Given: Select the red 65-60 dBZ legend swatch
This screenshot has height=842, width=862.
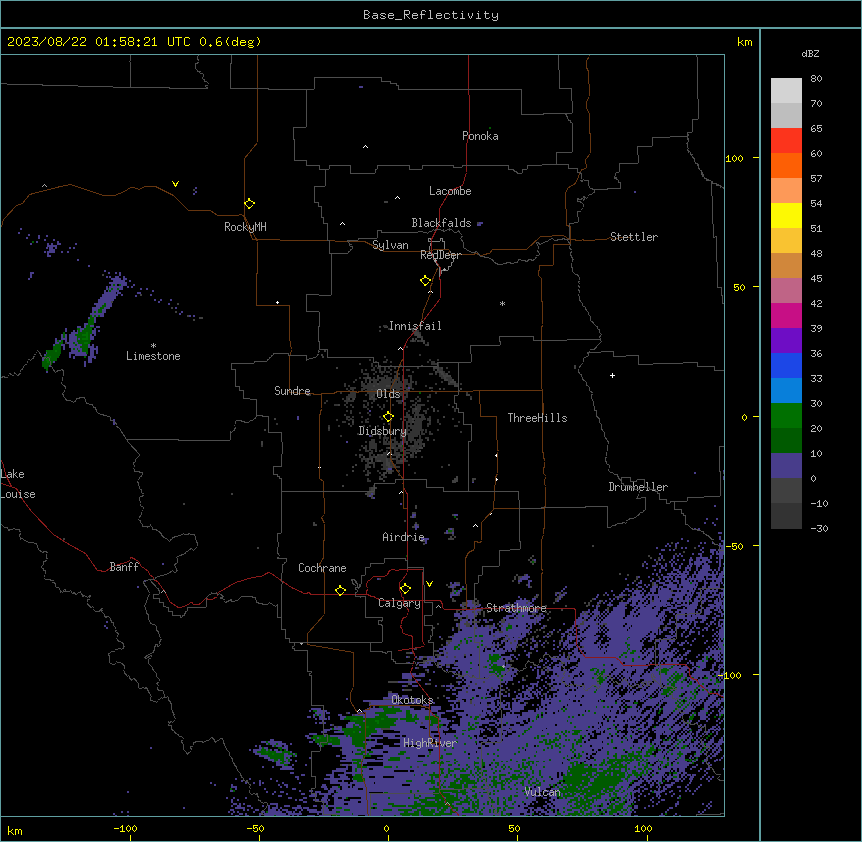Looking at the screenshot, I should (786, 141).
